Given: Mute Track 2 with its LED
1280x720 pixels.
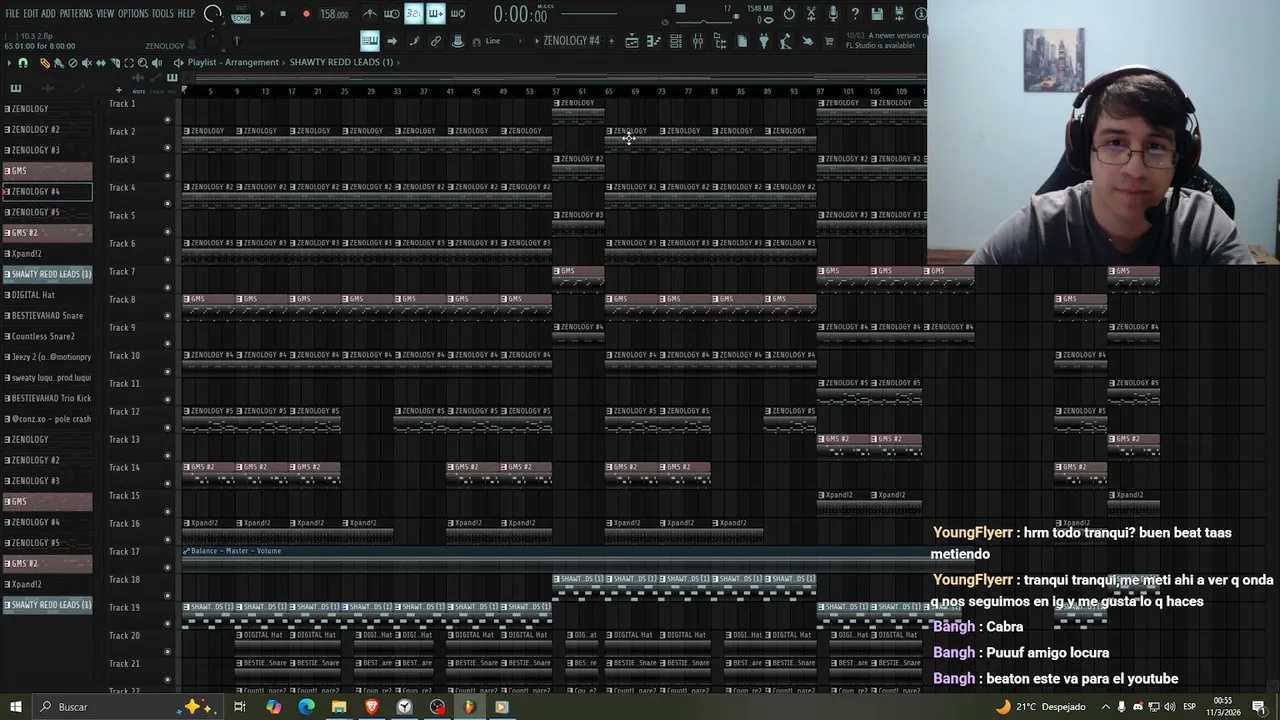Looking at the screenshot, I should click(x=167, y=148).
